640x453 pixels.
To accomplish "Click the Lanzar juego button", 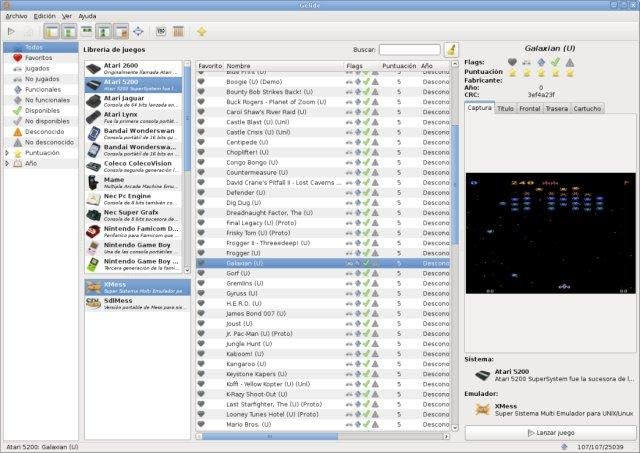I will point(551,433).
